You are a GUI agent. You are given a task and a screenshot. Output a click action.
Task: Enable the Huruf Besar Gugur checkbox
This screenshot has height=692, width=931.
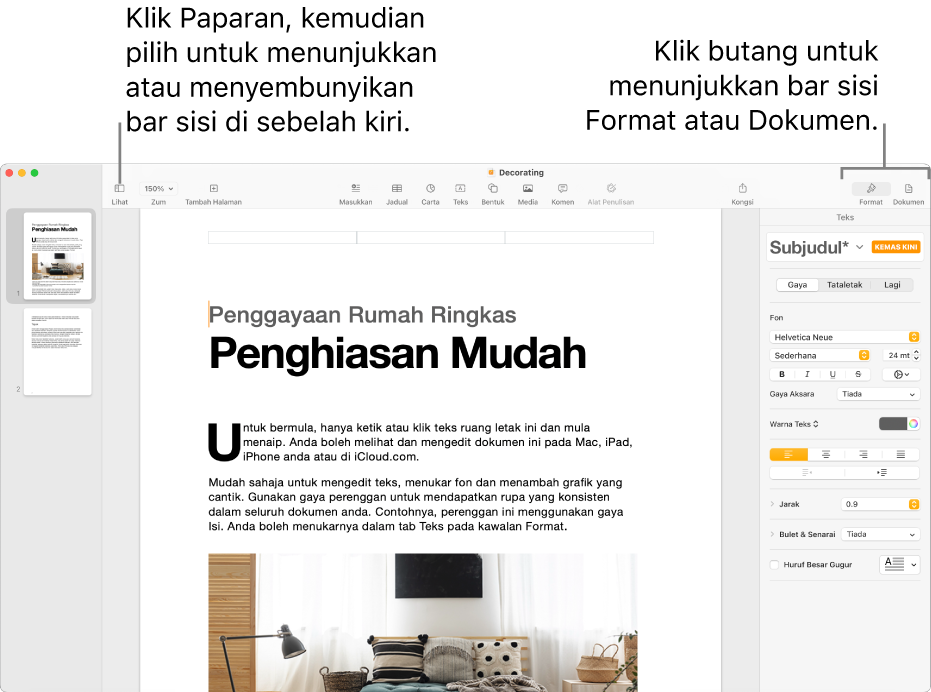tap(774, 565)
